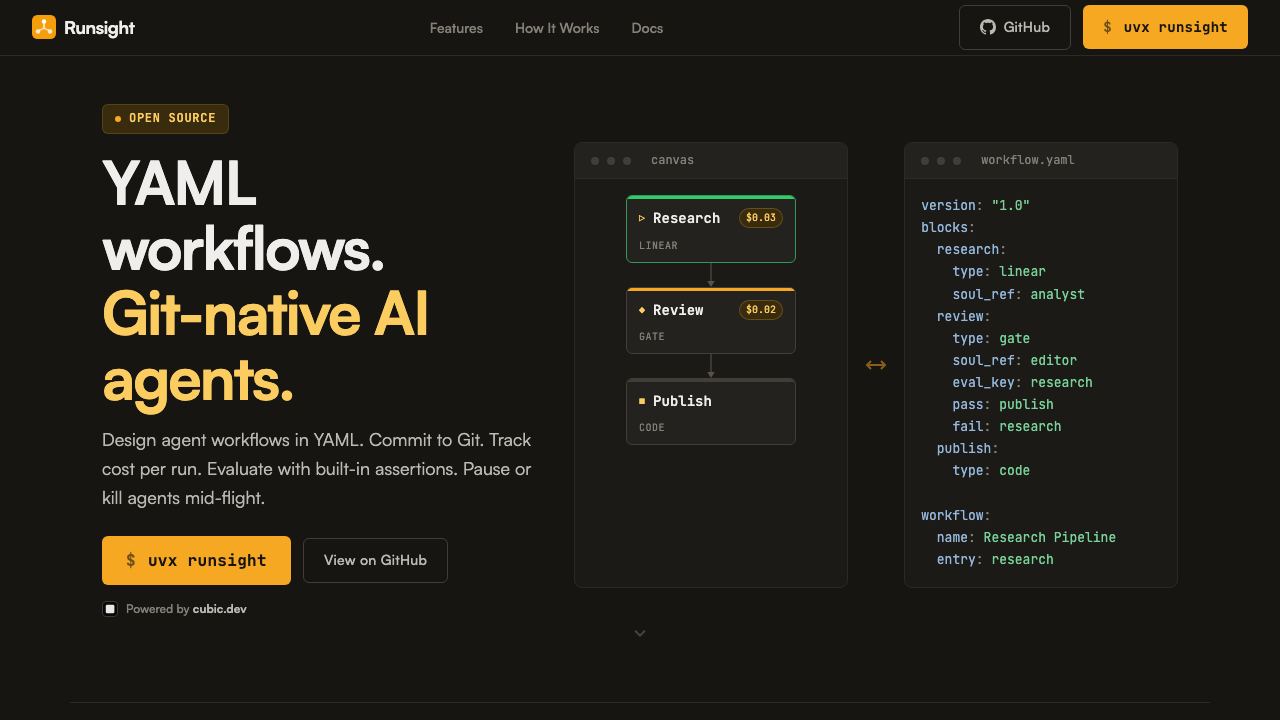The width and height of the screenshot is (1280, 720).
Task: Click the header uvx runsight button
Action: click(1165, 27)
